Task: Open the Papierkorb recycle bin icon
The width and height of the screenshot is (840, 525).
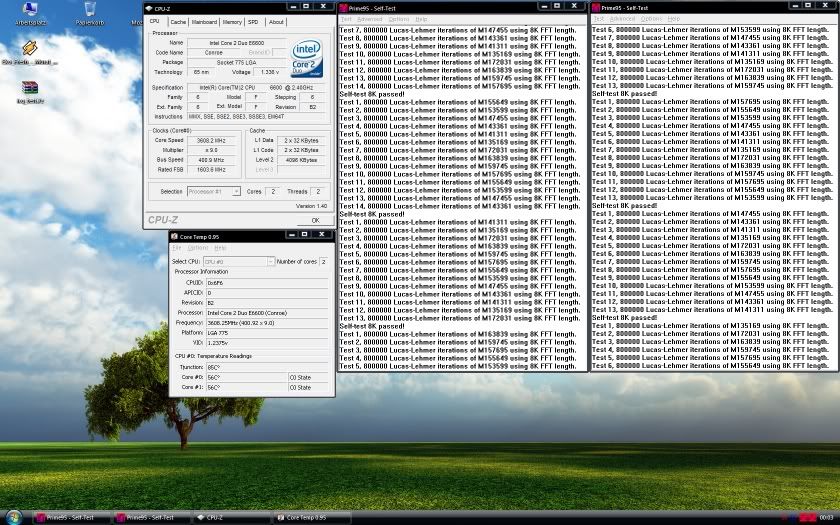Action: (x=90, y=13)
